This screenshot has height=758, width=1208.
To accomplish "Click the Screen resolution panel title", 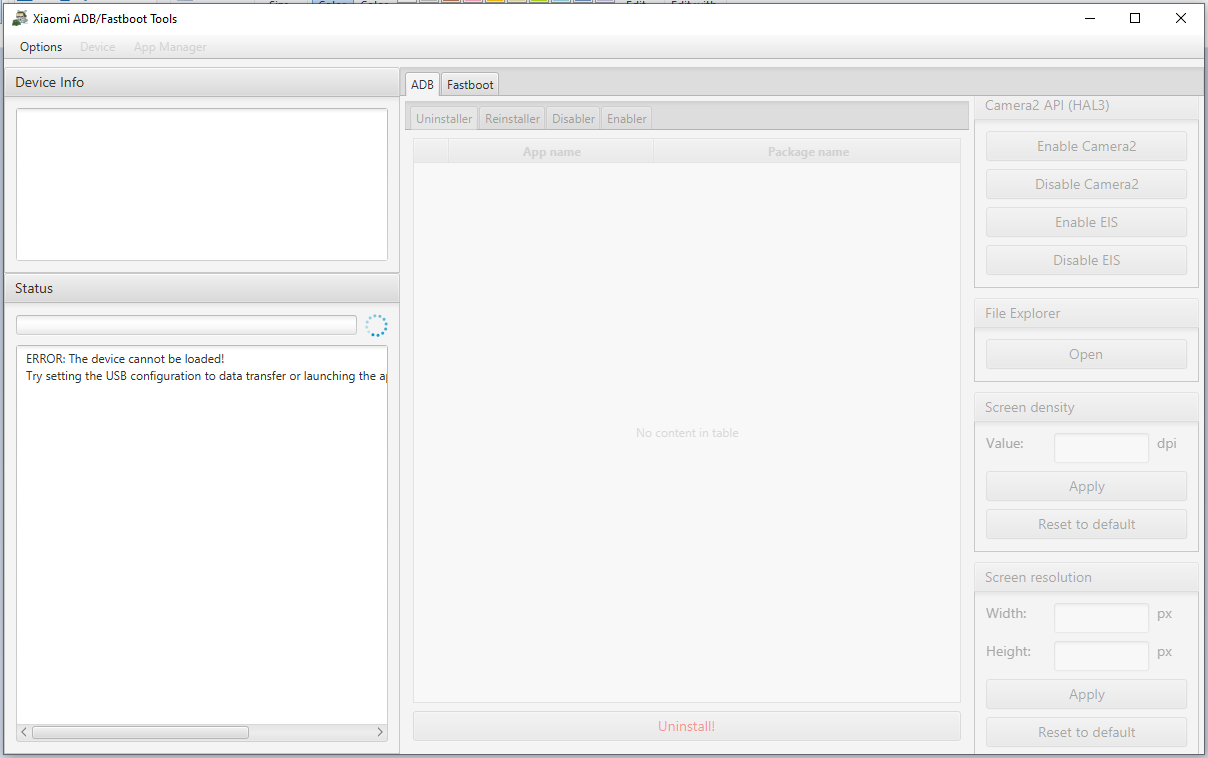I will [1038, 577].
